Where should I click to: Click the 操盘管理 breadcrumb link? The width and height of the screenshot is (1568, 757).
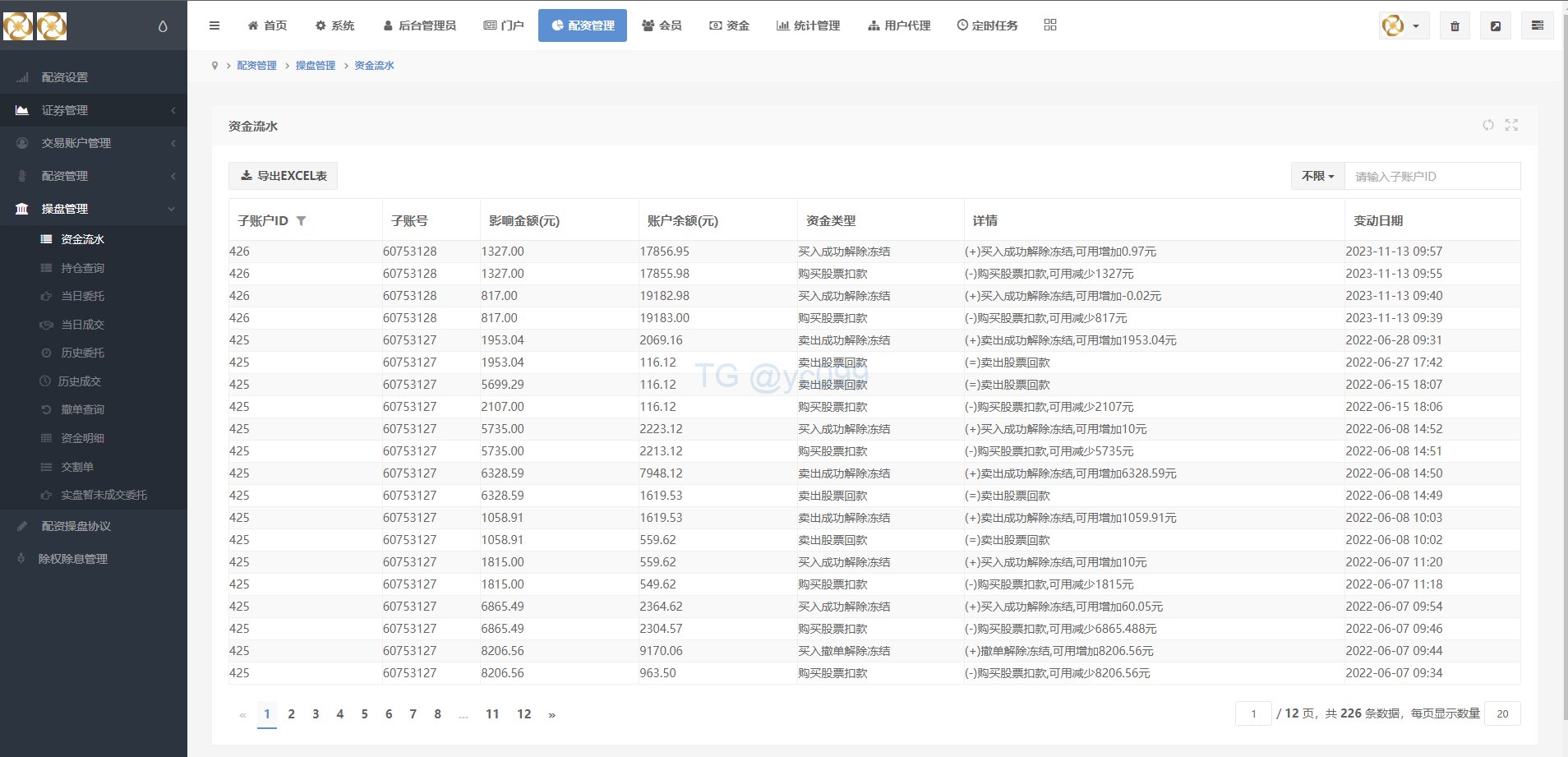316,66
